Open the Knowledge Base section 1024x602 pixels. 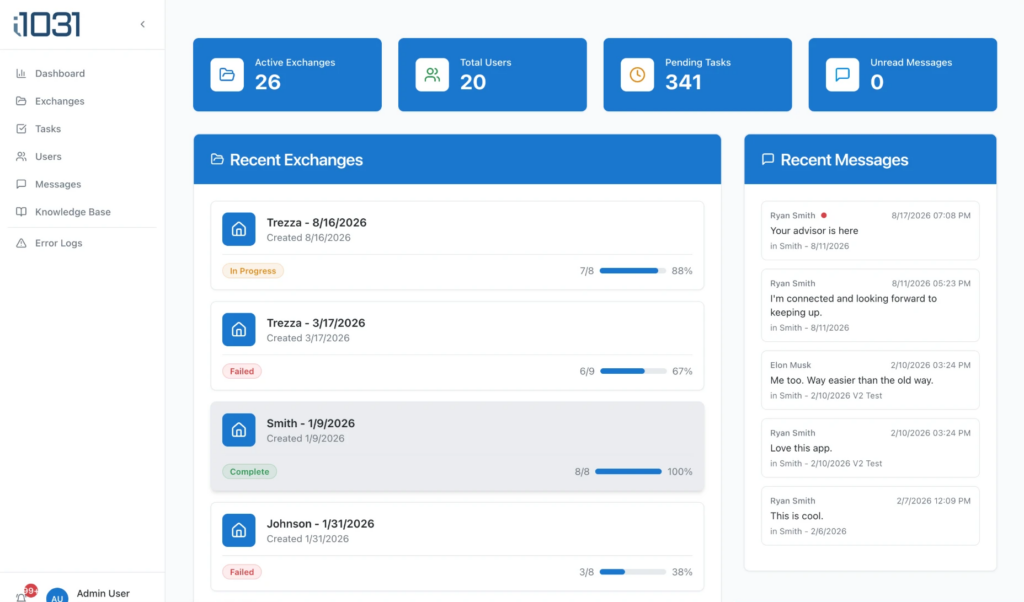82,212
